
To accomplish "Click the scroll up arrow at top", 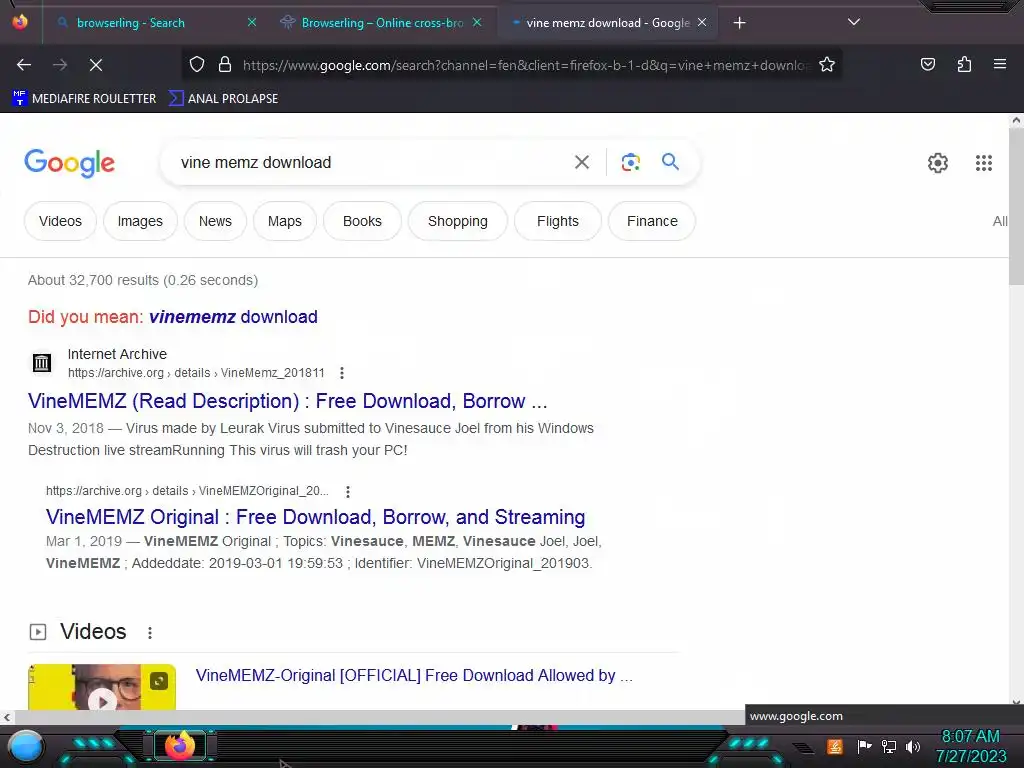I will pyautogui.click(x=1016, y=120).
